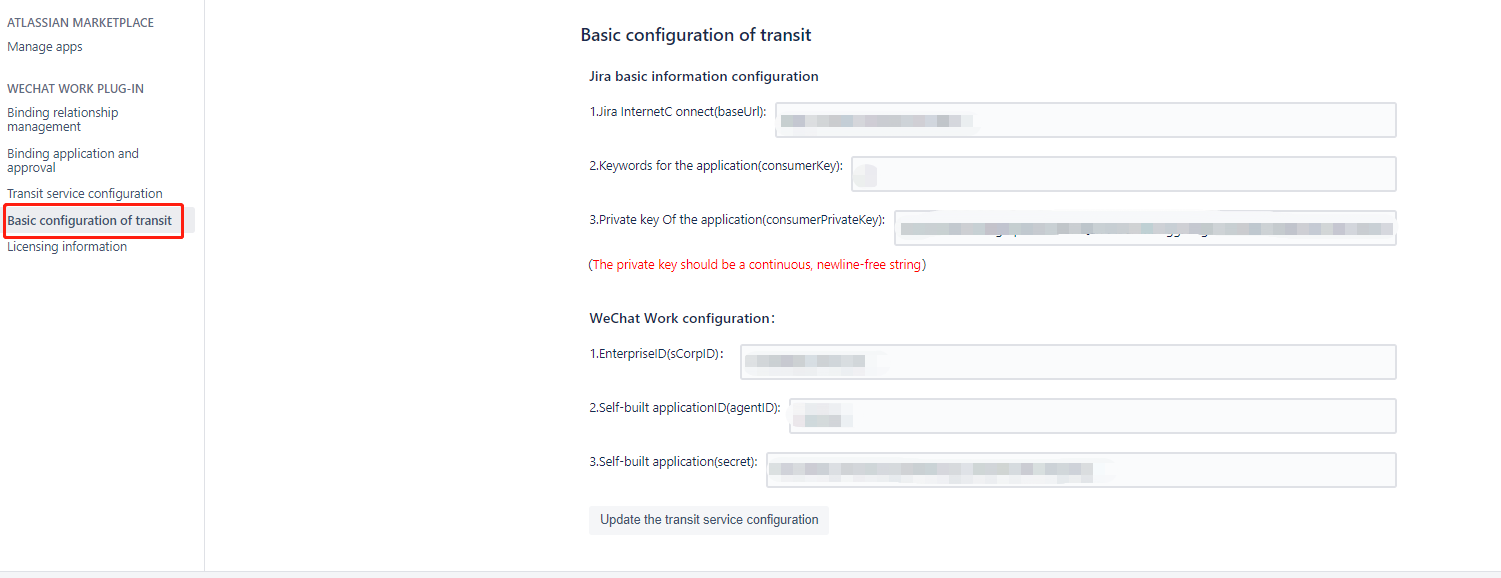Click the Basic configuration of transit page title
Viewport: 1501px width, 578px height.
[x=696, y=35]
